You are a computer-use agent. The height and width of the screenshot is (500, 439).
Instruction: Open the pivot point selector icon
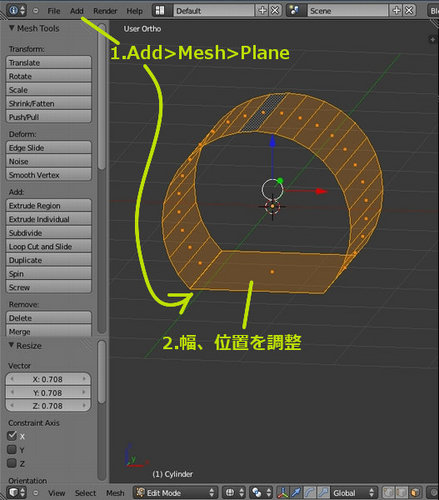(x=261, y=492)
